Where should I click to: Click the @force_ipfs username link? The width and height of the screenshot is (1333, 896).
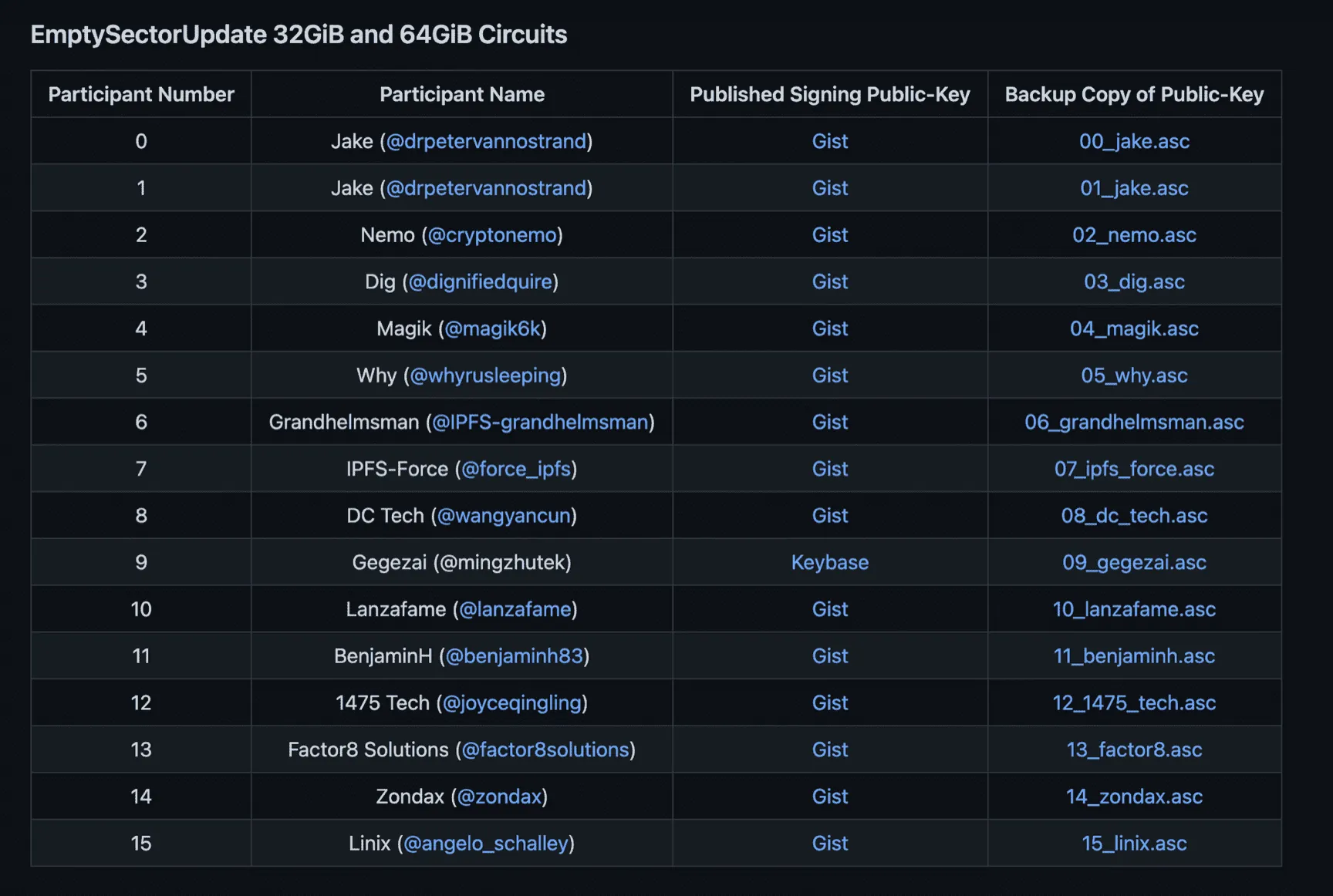click(x=516, y=470)
